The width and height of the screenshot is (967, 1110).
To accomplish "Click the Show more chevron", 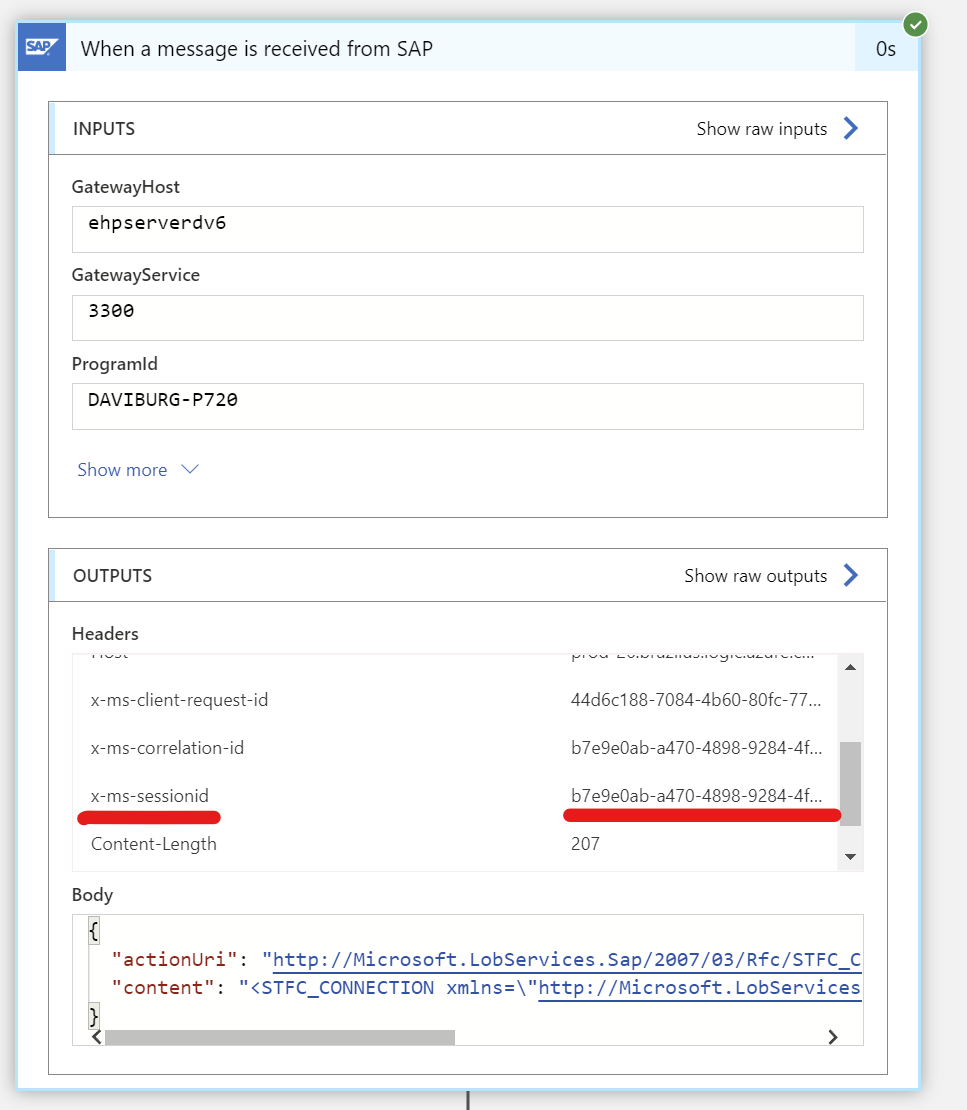I will pos(190,469).
